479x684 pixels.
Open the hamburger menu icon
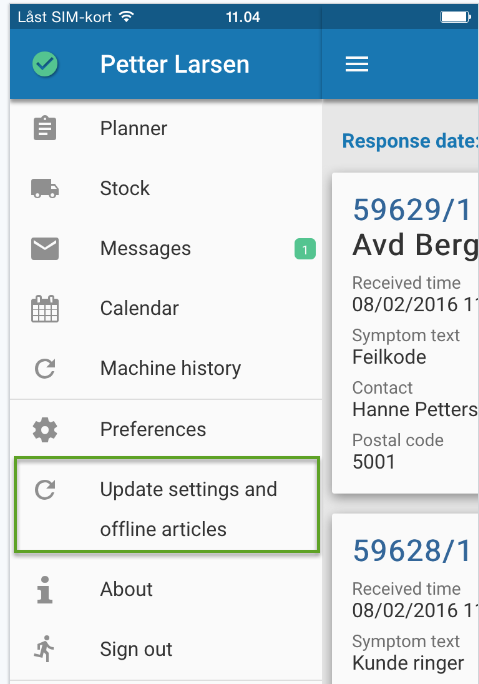tap(357, 64)
